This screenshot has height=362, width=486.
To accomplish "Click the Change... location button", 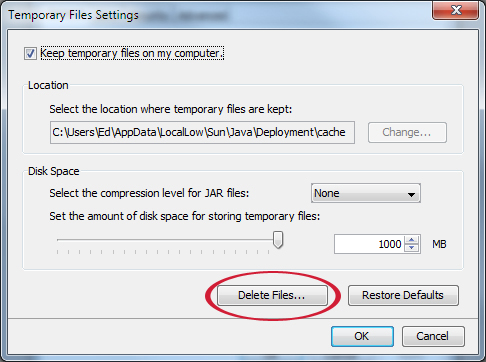I will coord(407,132).
